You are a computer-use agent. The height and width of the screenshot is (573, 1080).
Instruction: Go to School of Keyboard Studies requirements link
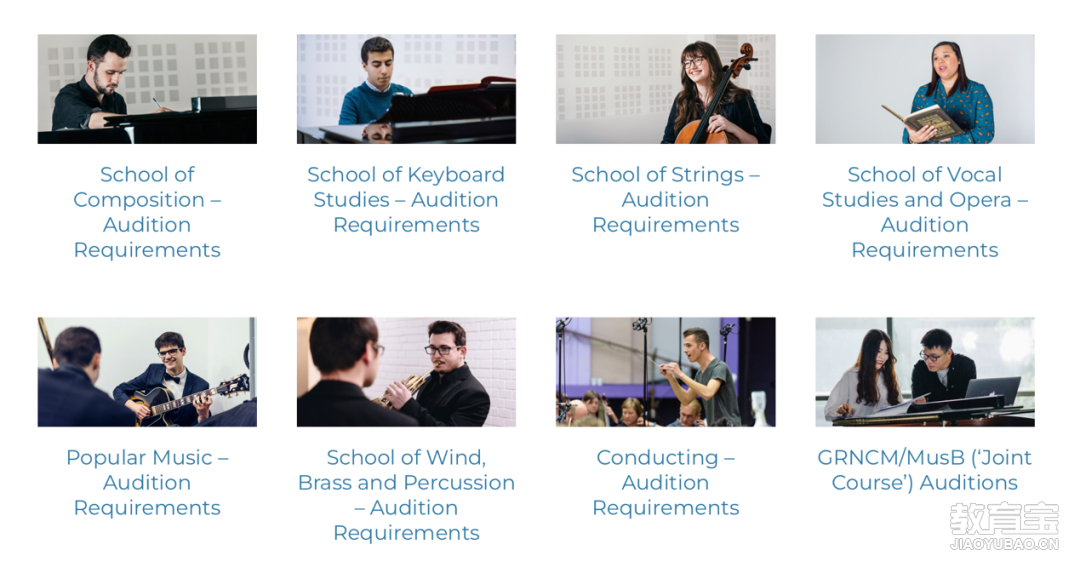(x=406, y=200)
